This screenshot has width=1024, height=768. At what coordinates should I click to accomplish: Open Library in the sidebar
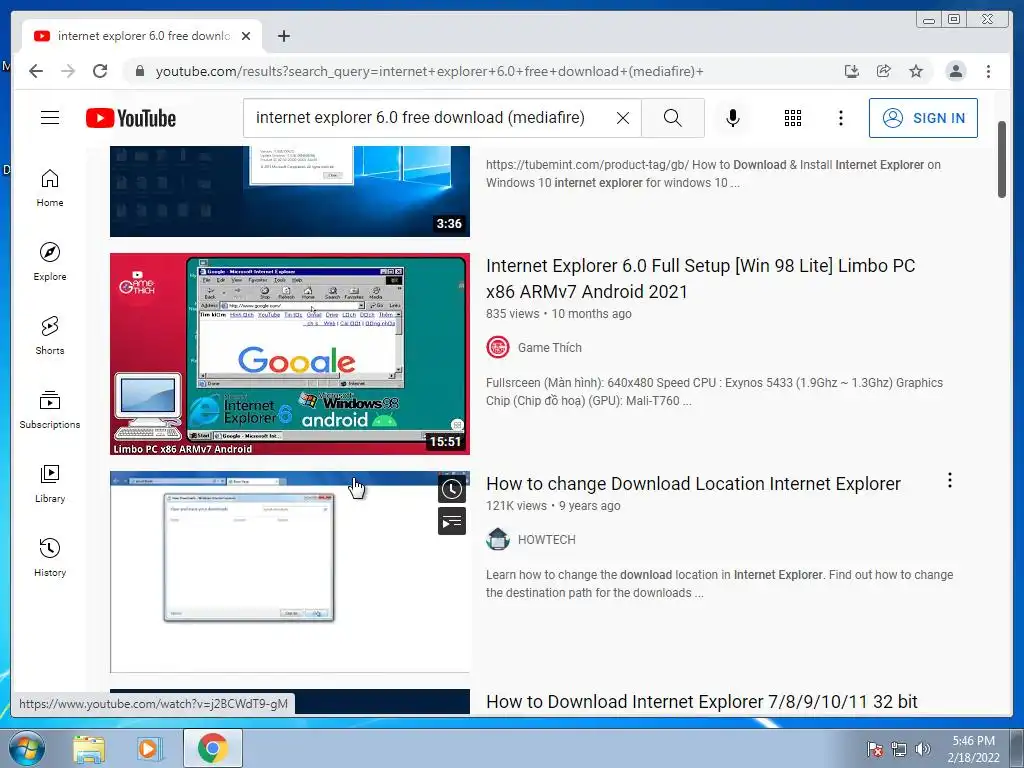tap(50, 484)
